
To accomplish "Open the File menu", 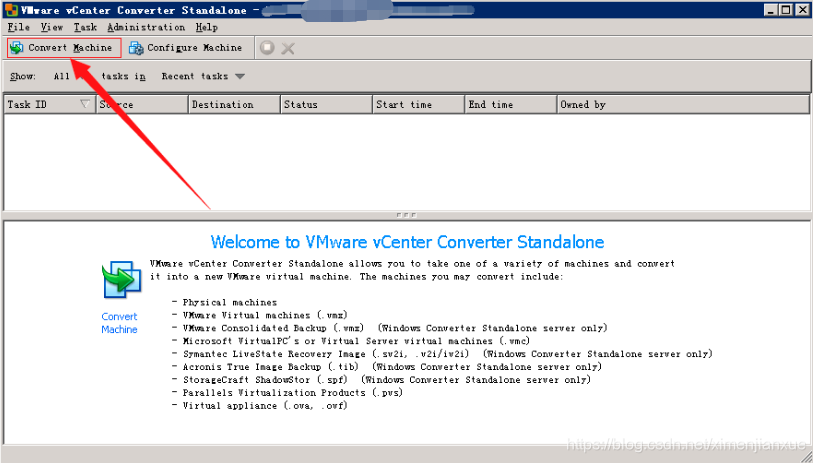I will click(19, 27).
